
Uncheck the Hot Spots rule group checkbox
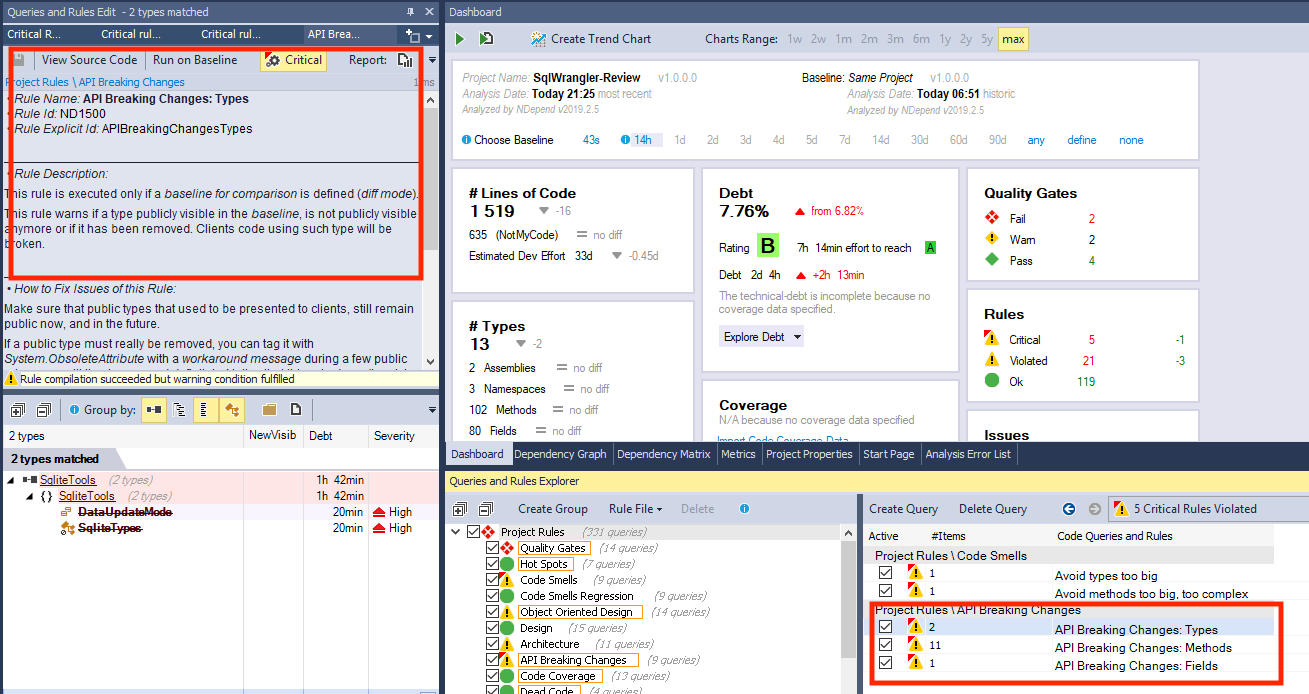tap(492, 564)
